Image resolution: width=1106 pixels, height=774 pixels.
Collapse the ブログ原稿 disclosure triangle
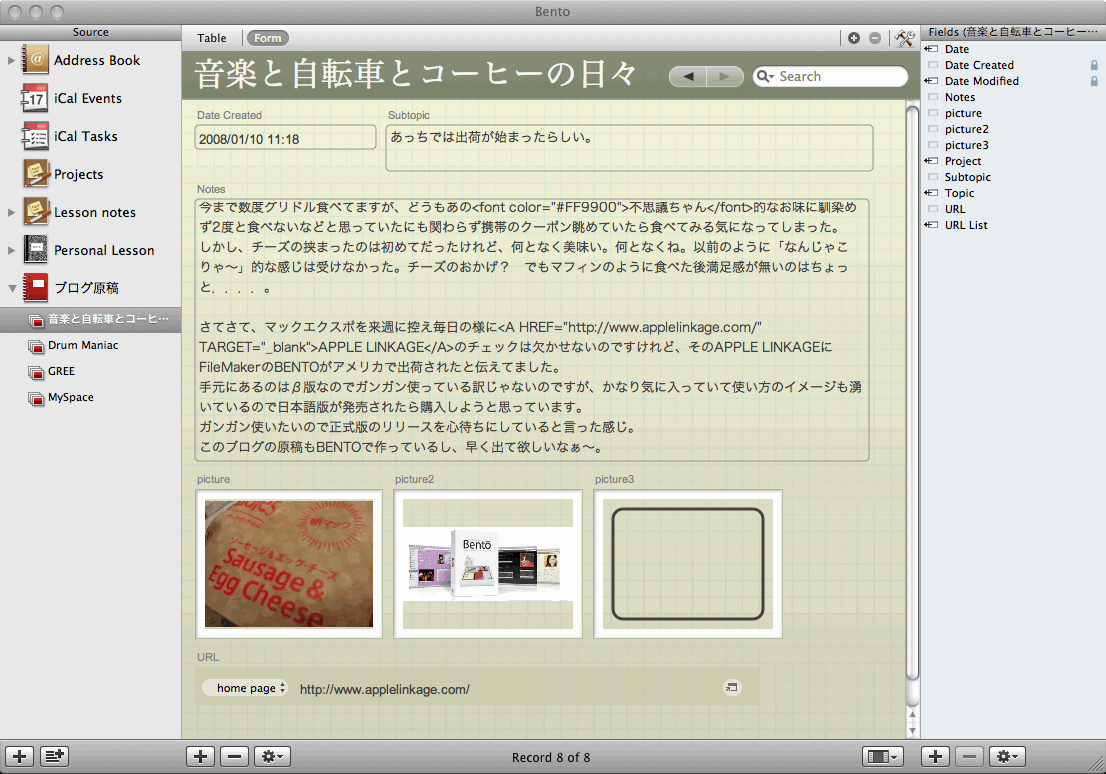point(12,288)
